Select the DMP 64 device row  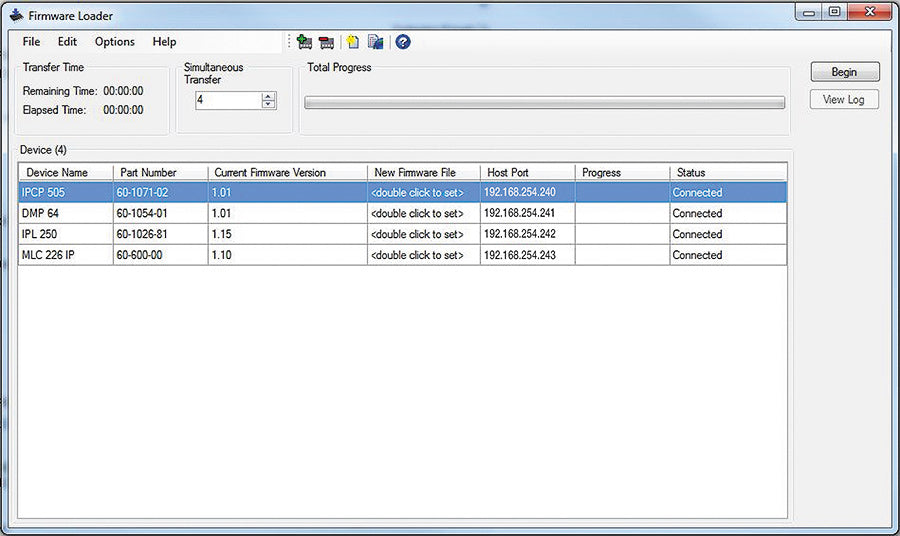coord(402,213)
